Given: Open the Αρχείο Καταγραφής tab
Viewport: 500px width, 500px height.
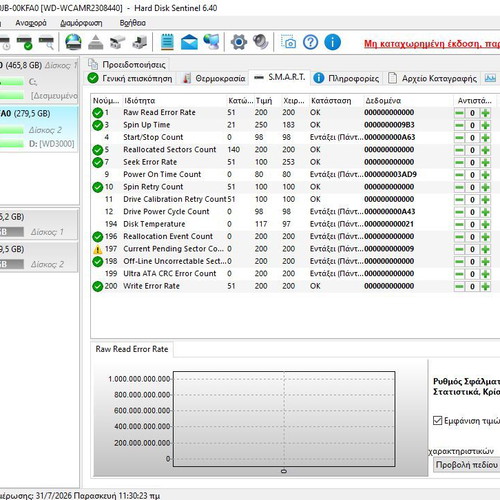Looking at the screenshot, I should (433, 78).
